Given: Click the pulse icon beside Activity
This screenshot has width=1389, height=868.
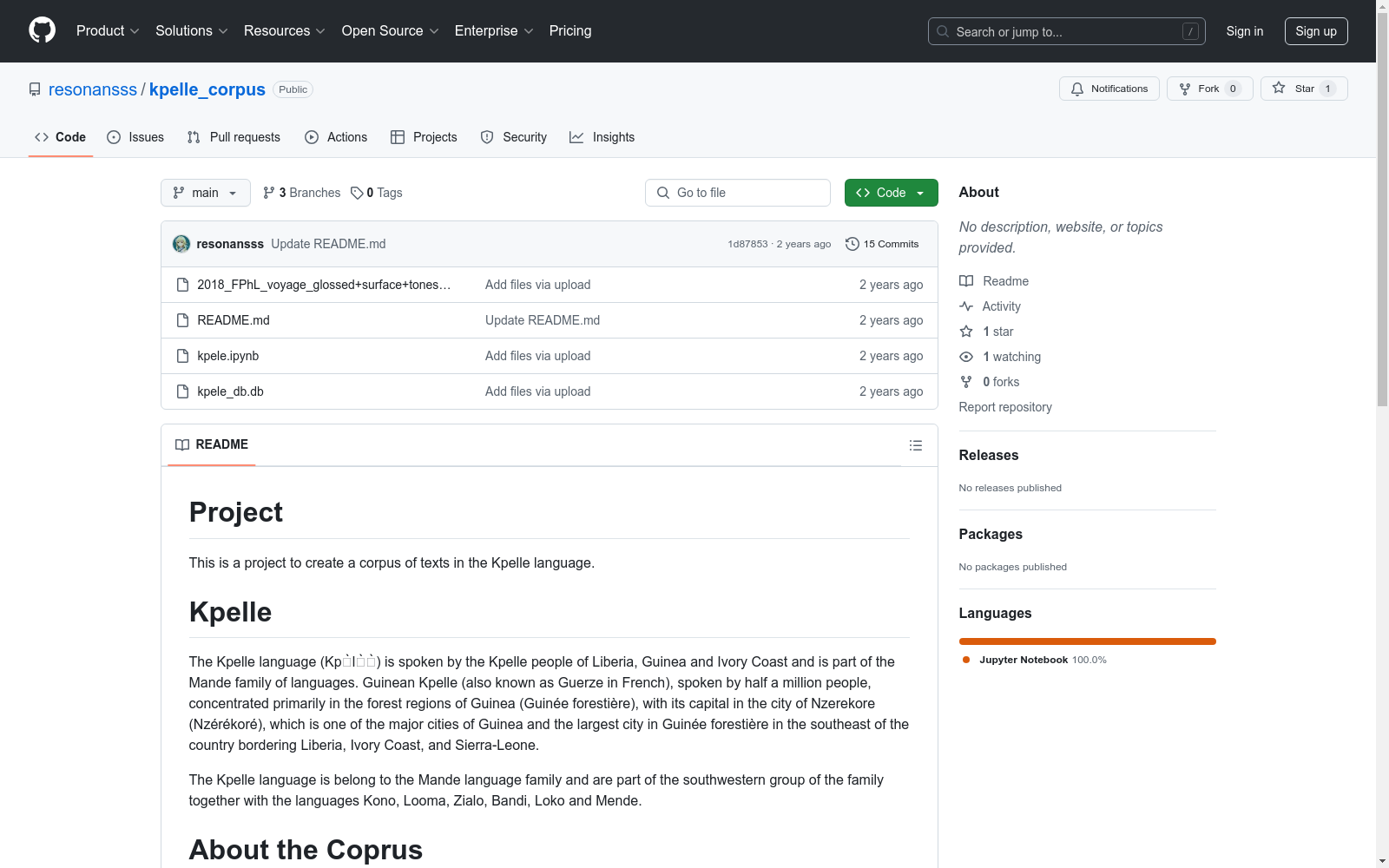Looking at the screenshot, I should [x=966, y=306].
